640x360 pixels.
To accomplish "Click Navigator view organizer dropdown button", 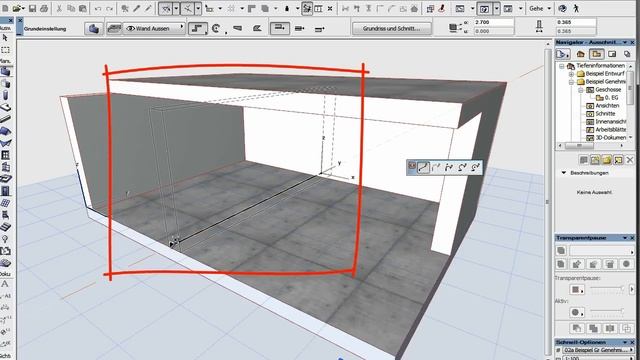I will (x=563, y=54).
